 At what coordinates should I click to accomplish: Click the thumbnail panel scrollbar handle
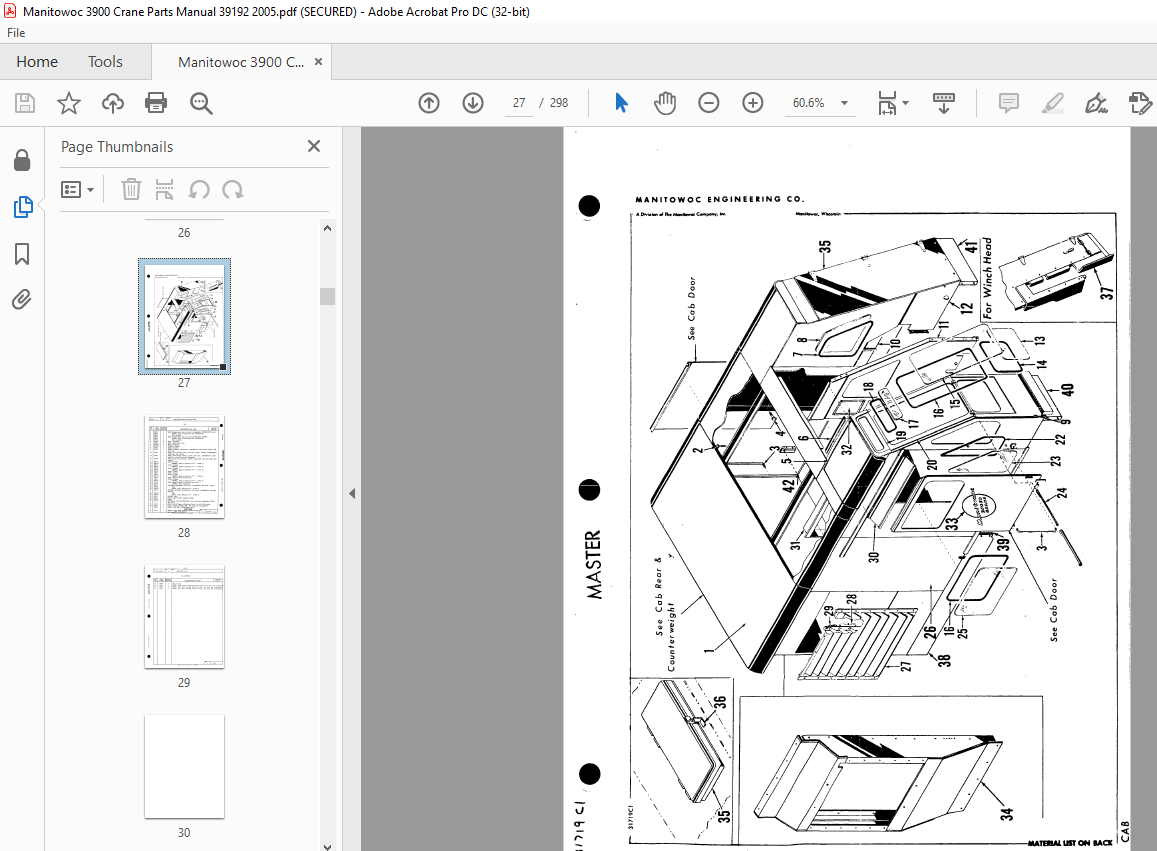pos(328,296)
